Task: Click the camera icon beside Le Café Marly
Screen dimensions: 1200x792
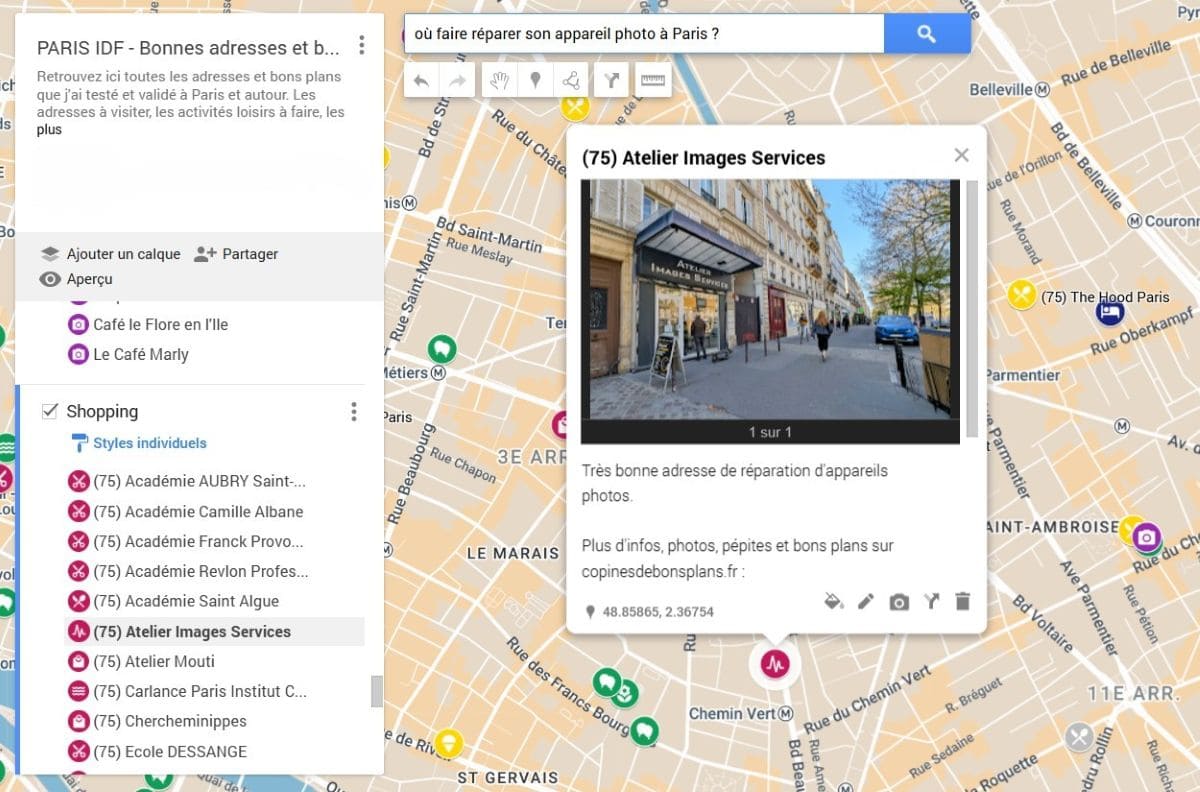Action: click(x=78, y=355)
